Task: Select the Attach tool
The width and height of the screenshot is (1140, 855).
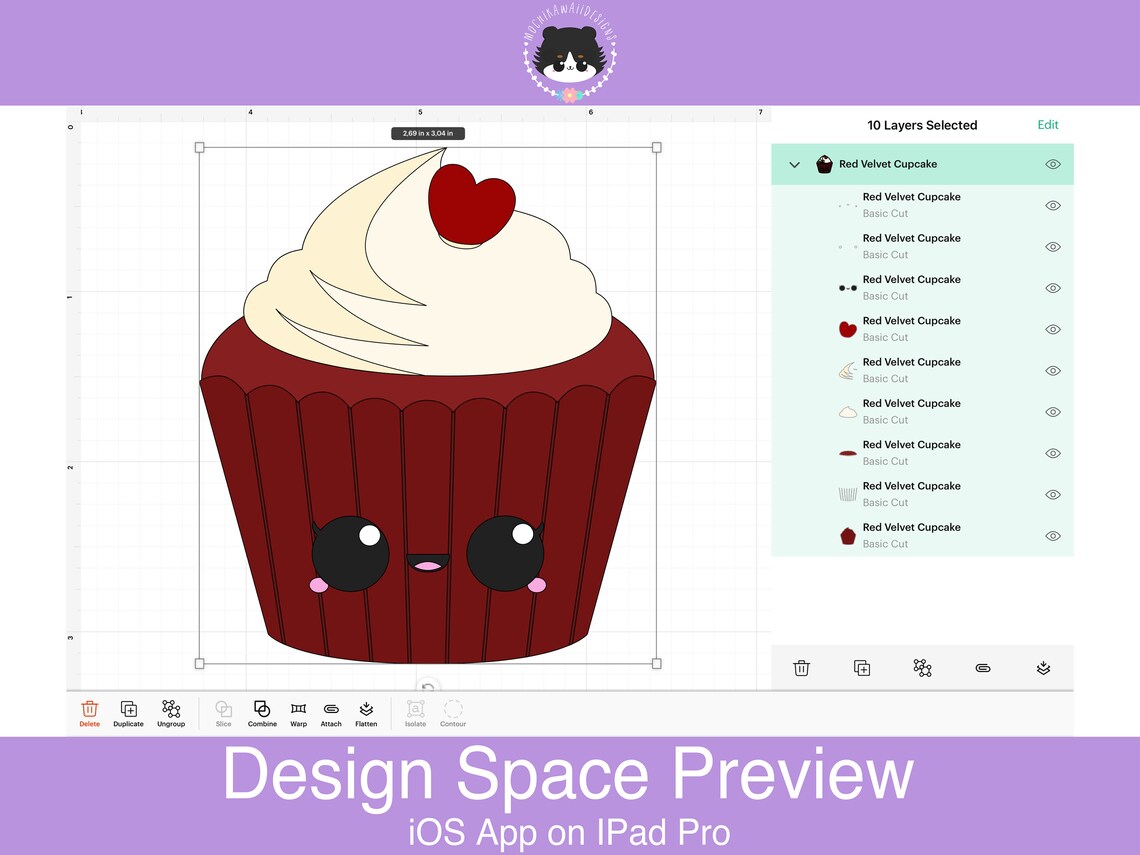Action: pyautogui.click(x=331, y=712)
